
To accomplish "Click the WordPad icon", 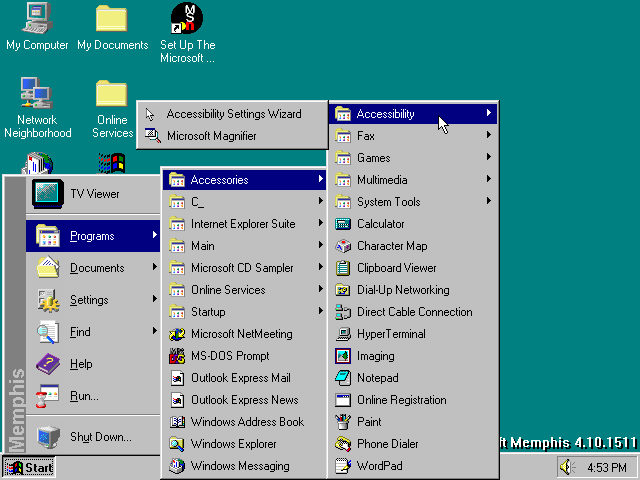I will (x=343, y=466).
